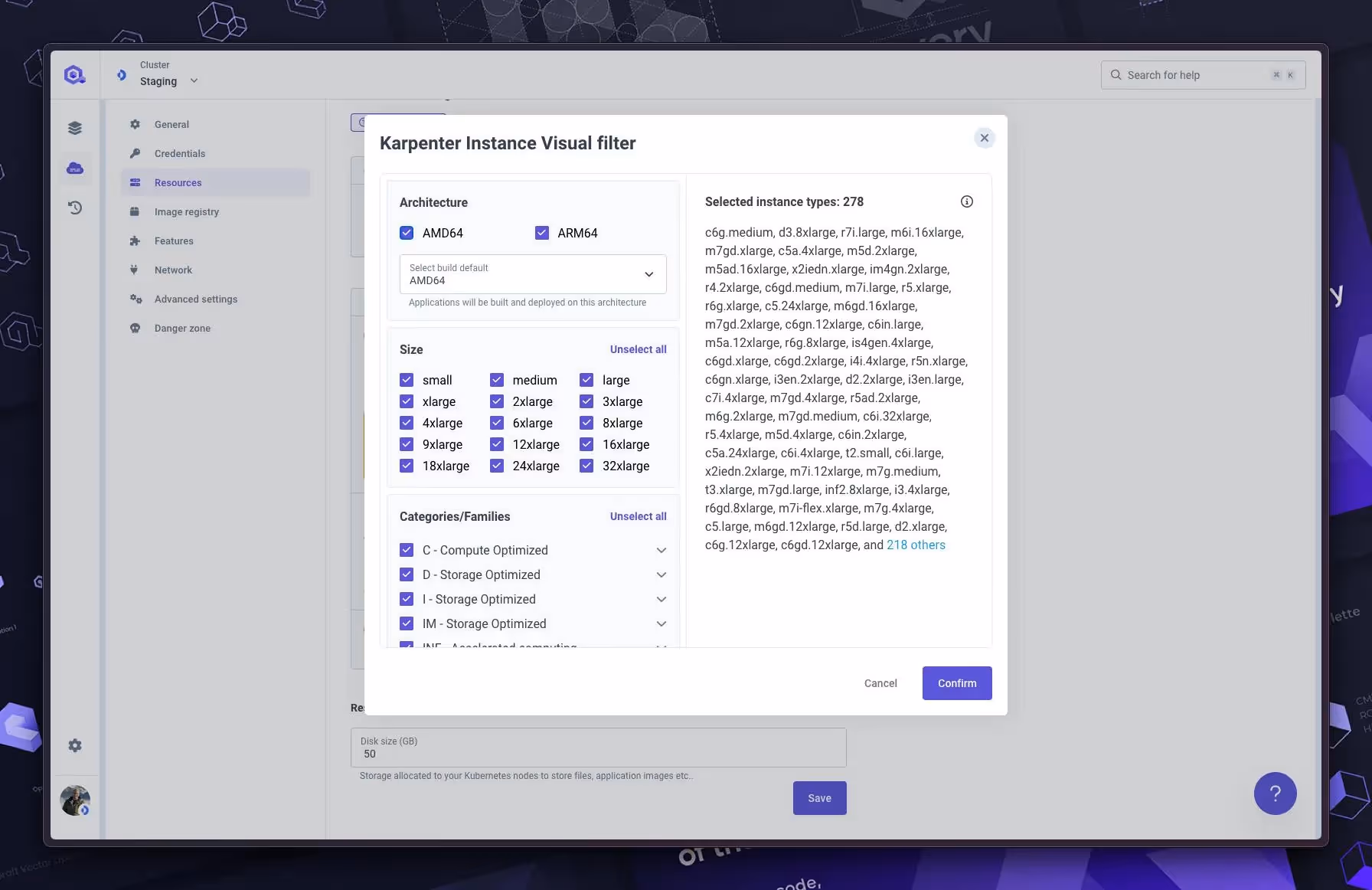Image resolution: width=1372 pixels, height=890 pixels.
Task: Uncheck the AMD64 architecture checkbox
Action: (407, 233)
